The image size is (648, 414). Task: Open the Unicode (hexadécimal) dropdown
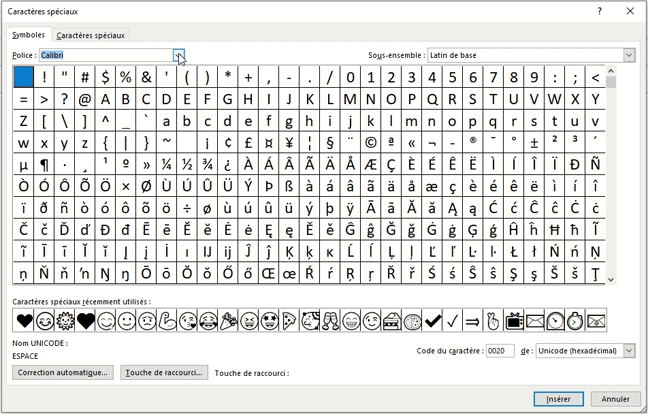[629, 351]
